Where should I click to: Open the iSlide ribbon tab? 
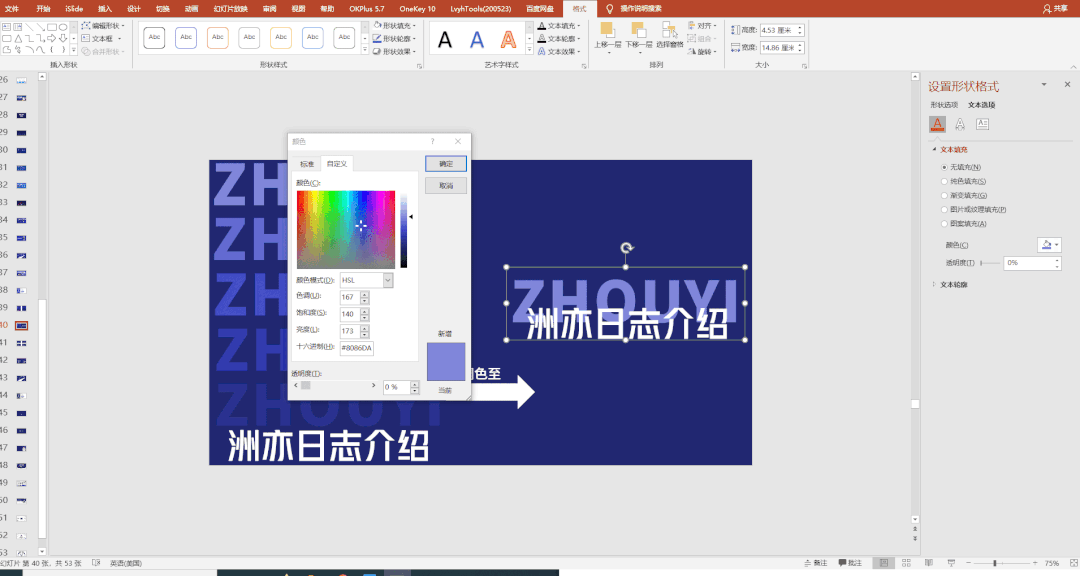pyautogui.click(x=74, y=7)
